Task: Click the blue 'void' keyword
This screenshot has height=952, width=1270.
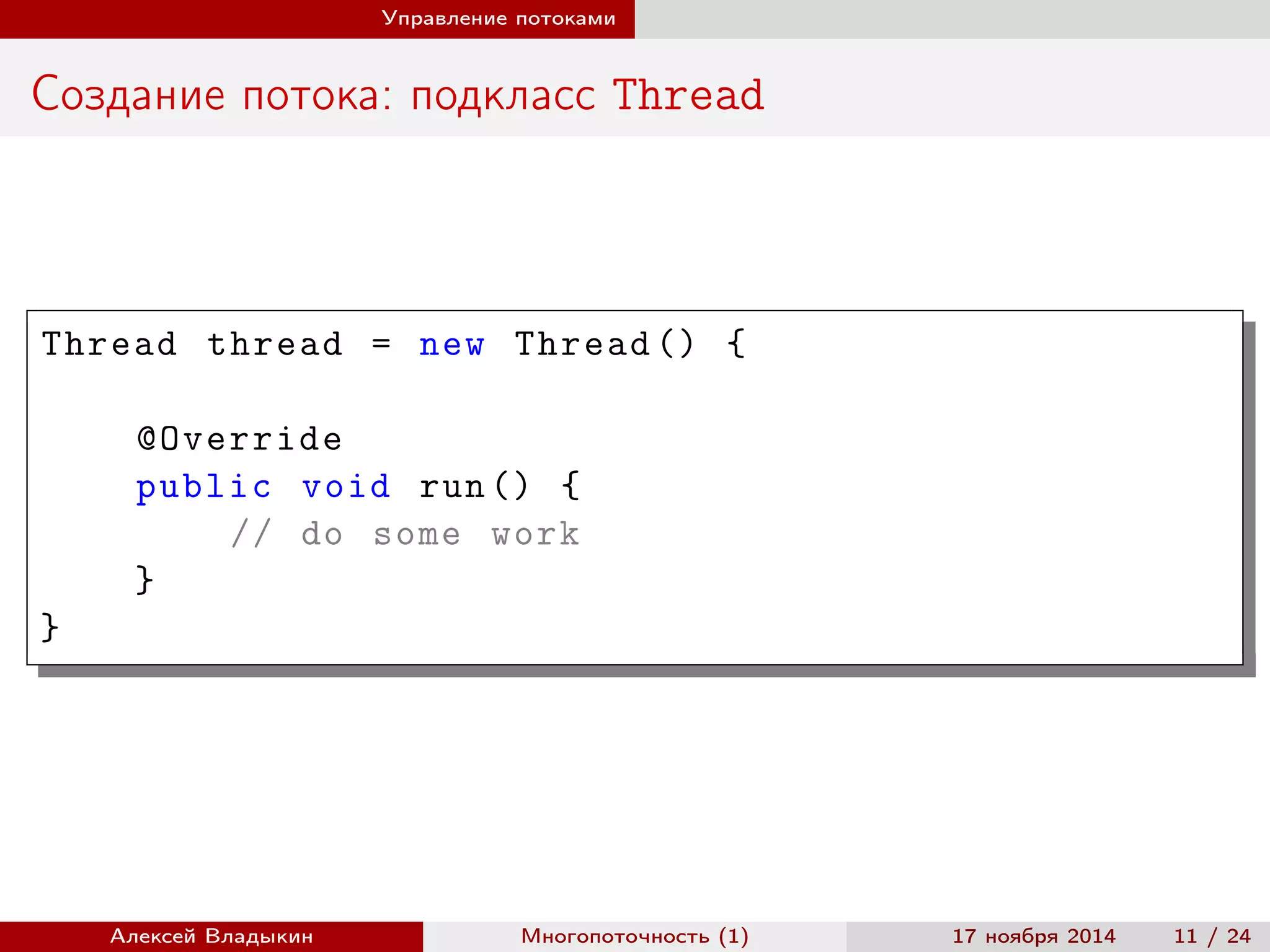Action: point(346,487)
